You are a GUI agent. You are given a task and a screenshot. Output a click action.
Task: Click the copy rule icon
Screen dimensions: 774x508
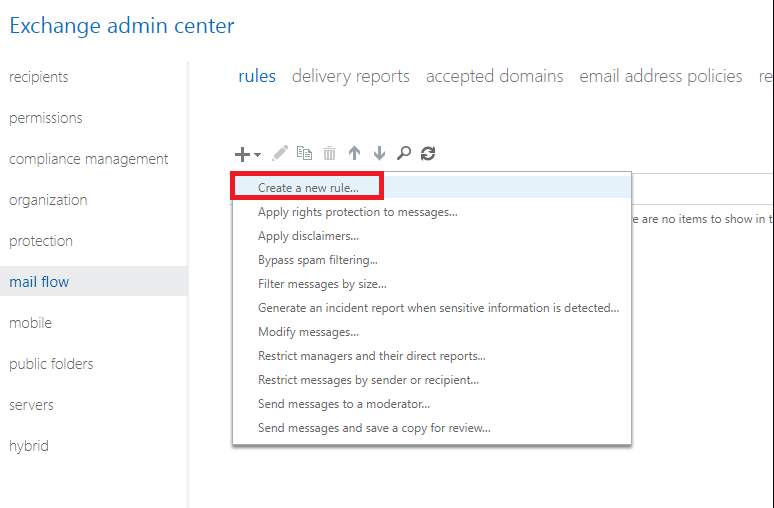[x=304, y=154]
